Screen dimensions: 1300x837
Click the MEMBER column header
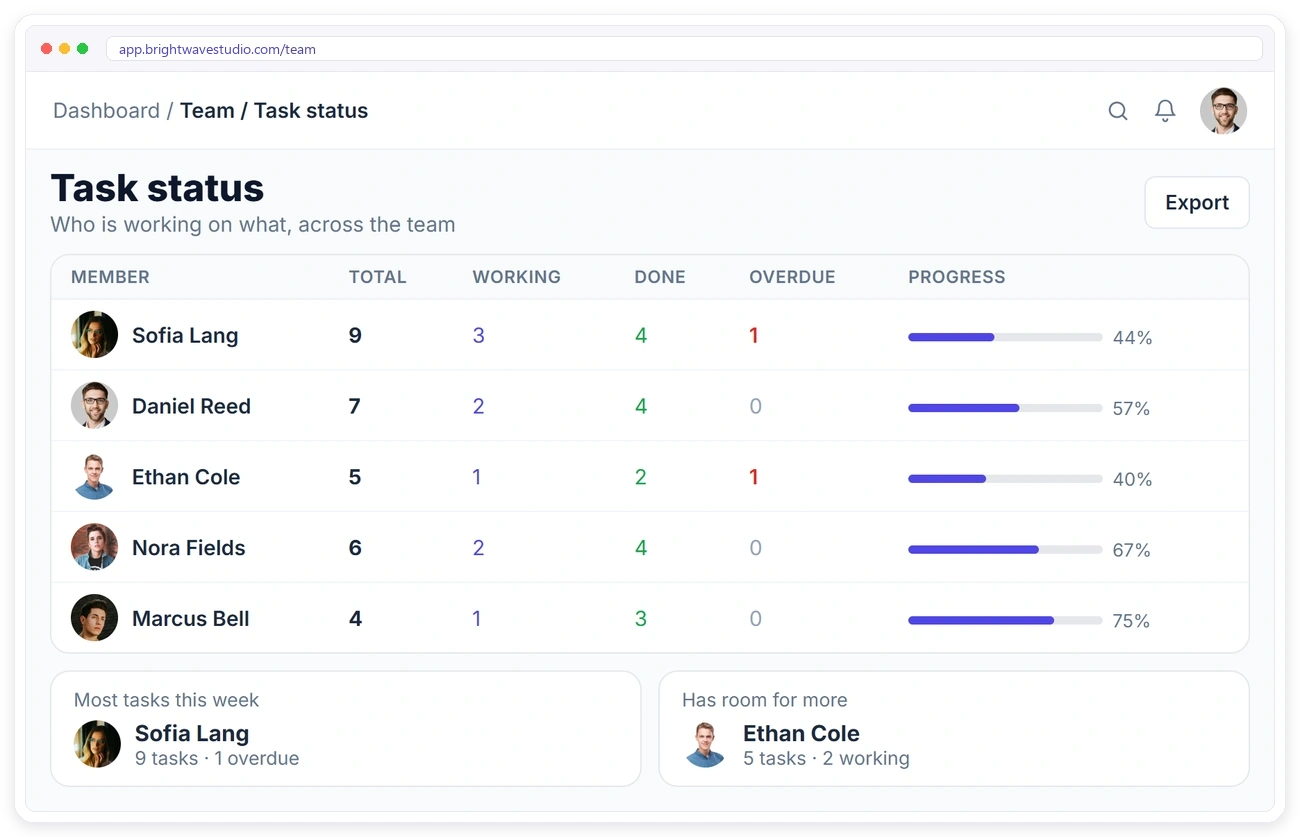click(x=110, y=277)
